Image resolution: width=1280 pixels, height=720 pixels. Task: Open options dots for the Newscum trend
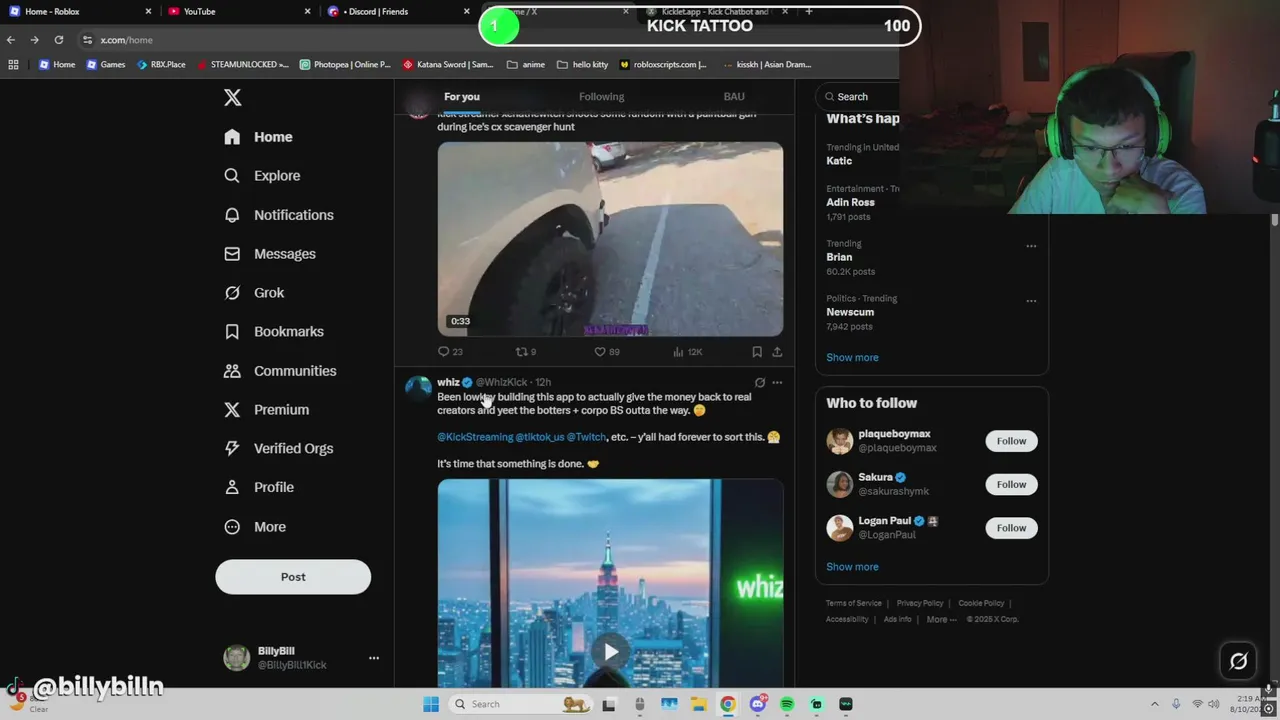tap(1031, 301)
